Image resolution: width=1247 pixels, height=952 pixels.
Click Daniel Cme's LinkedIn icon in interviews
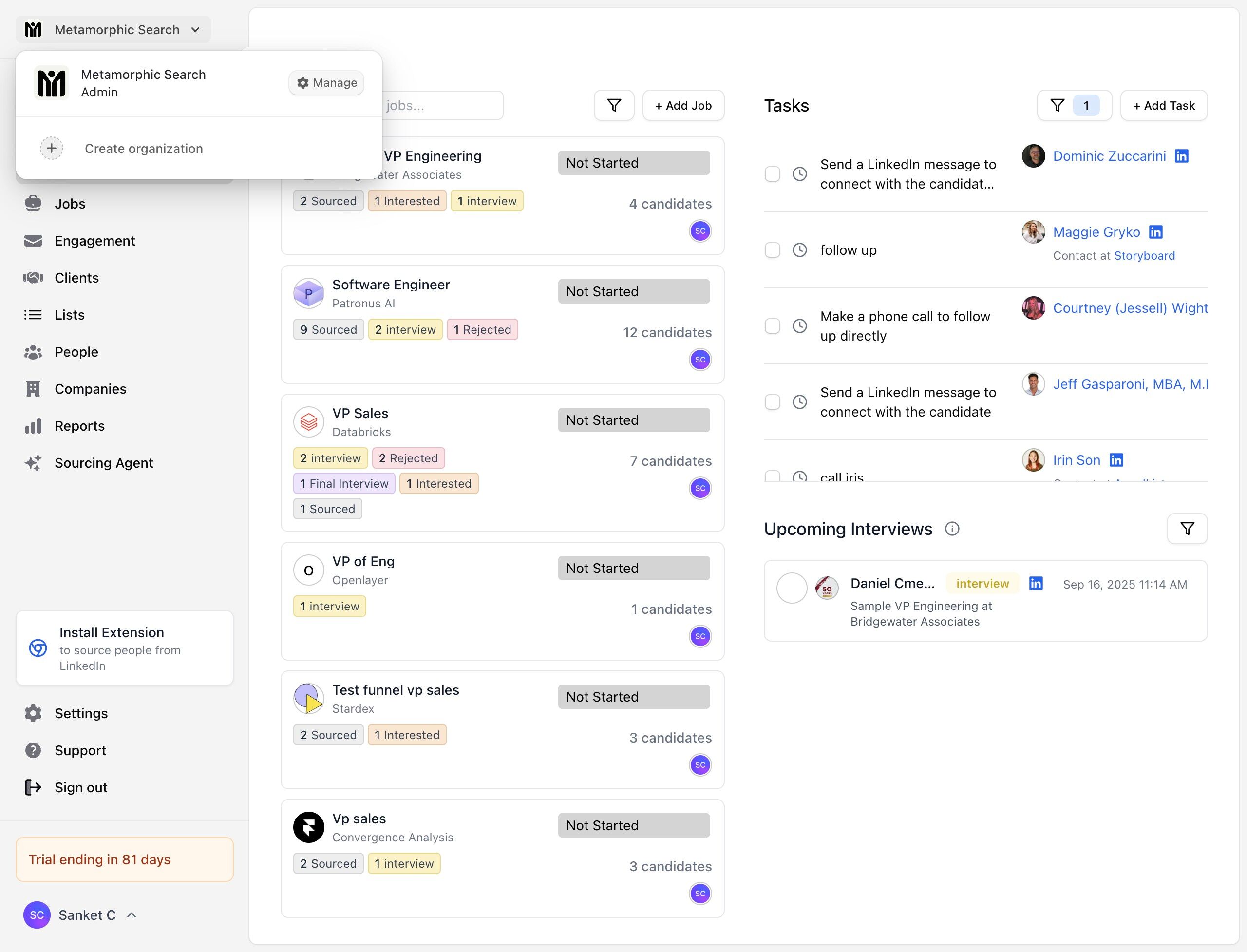coord(1036,584)
